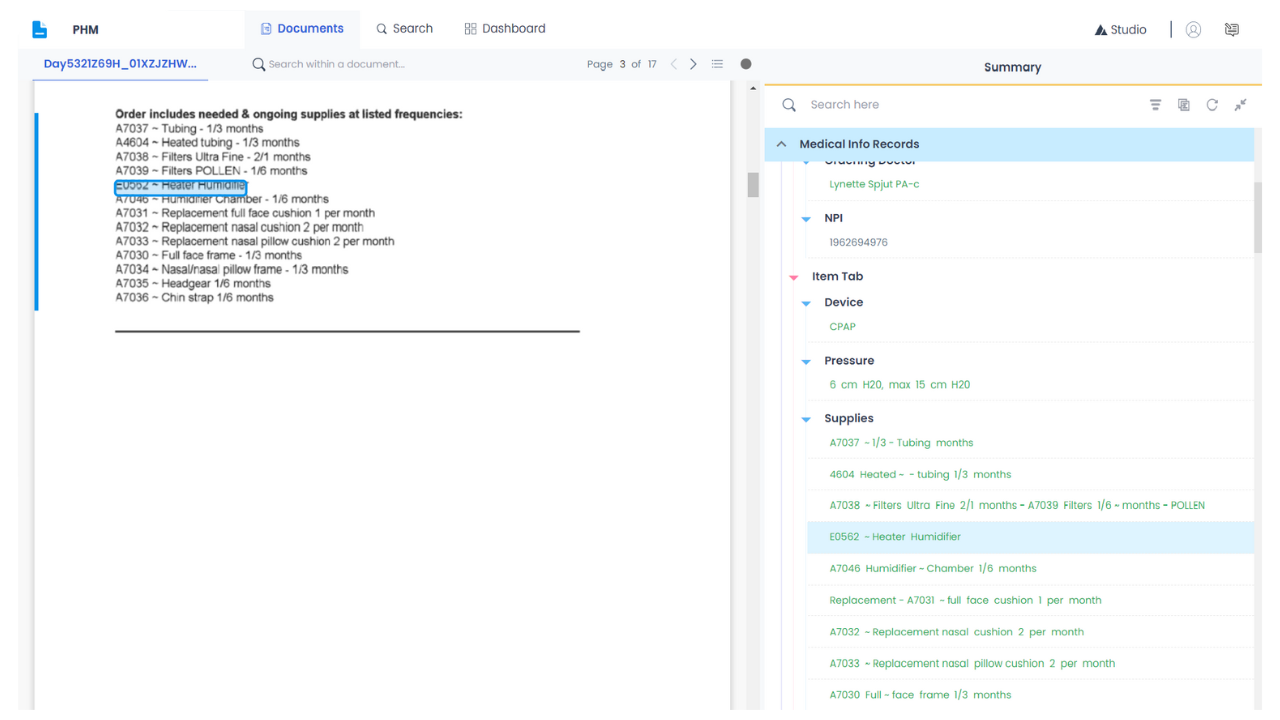Collapse the Pressure field

(x=806, y=361)
